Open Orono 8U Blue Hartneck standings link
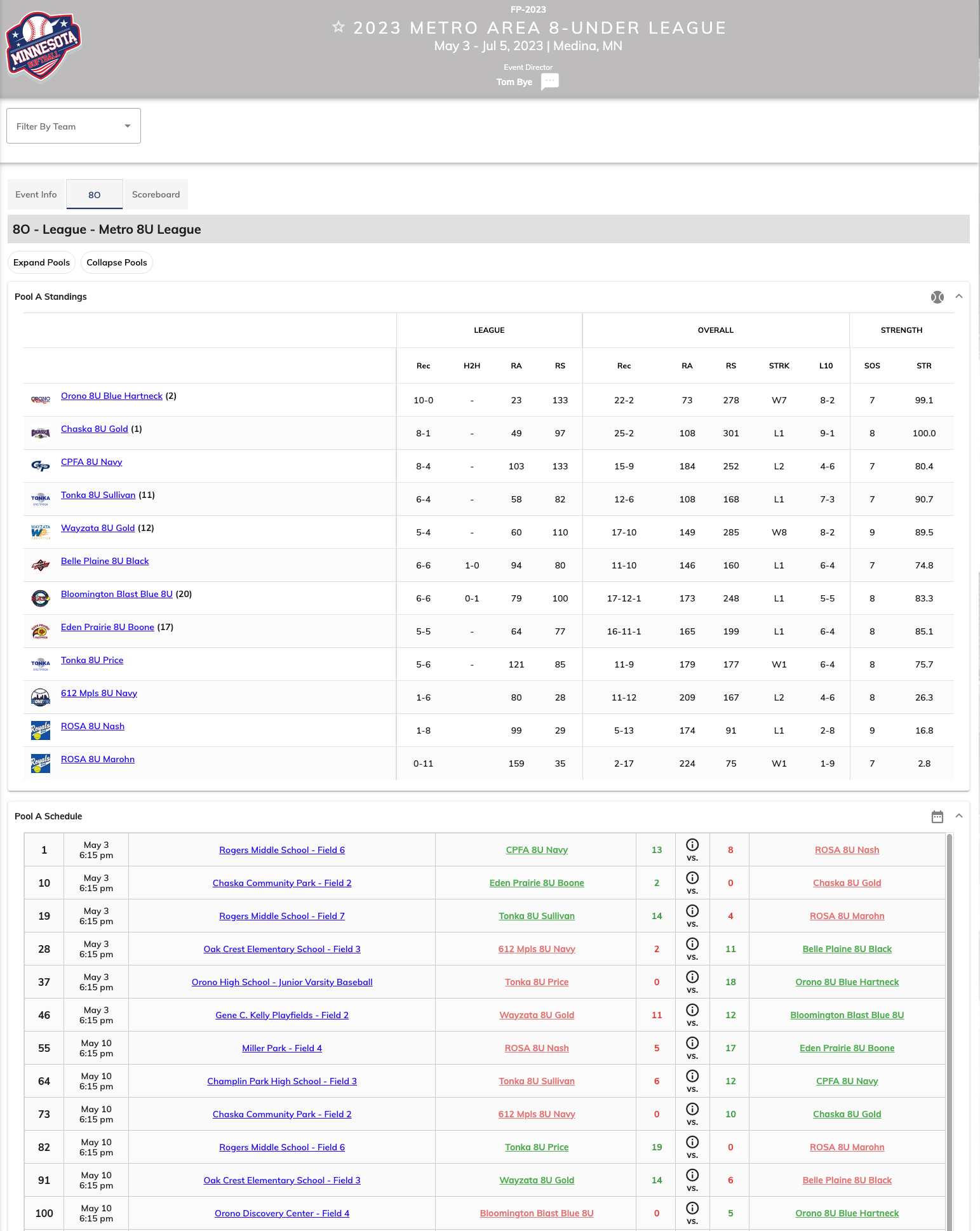The image size is (980, 1231). click(112, 396)
